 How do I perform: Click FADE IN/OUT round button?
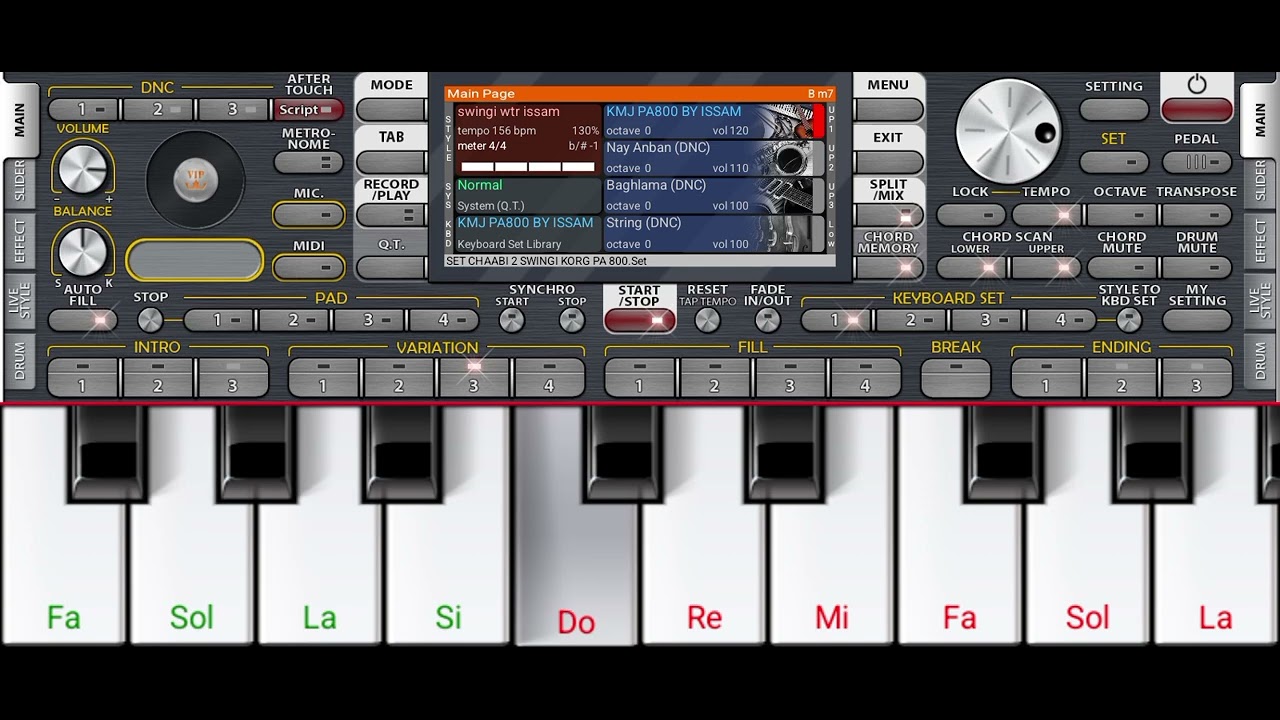click(x=767, y=320)
